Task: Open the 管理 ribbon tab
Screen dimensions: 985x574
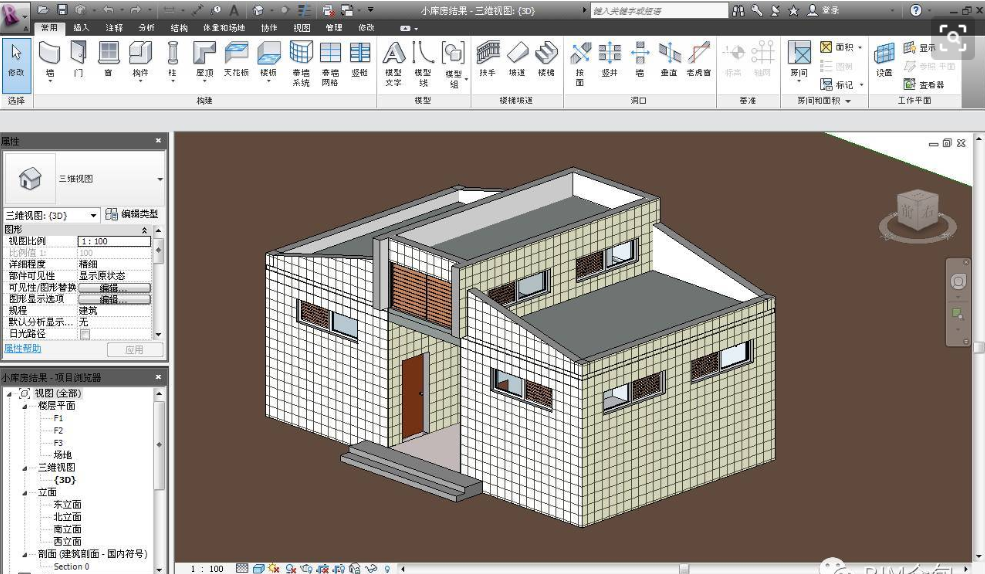Action: click(334, 28)
